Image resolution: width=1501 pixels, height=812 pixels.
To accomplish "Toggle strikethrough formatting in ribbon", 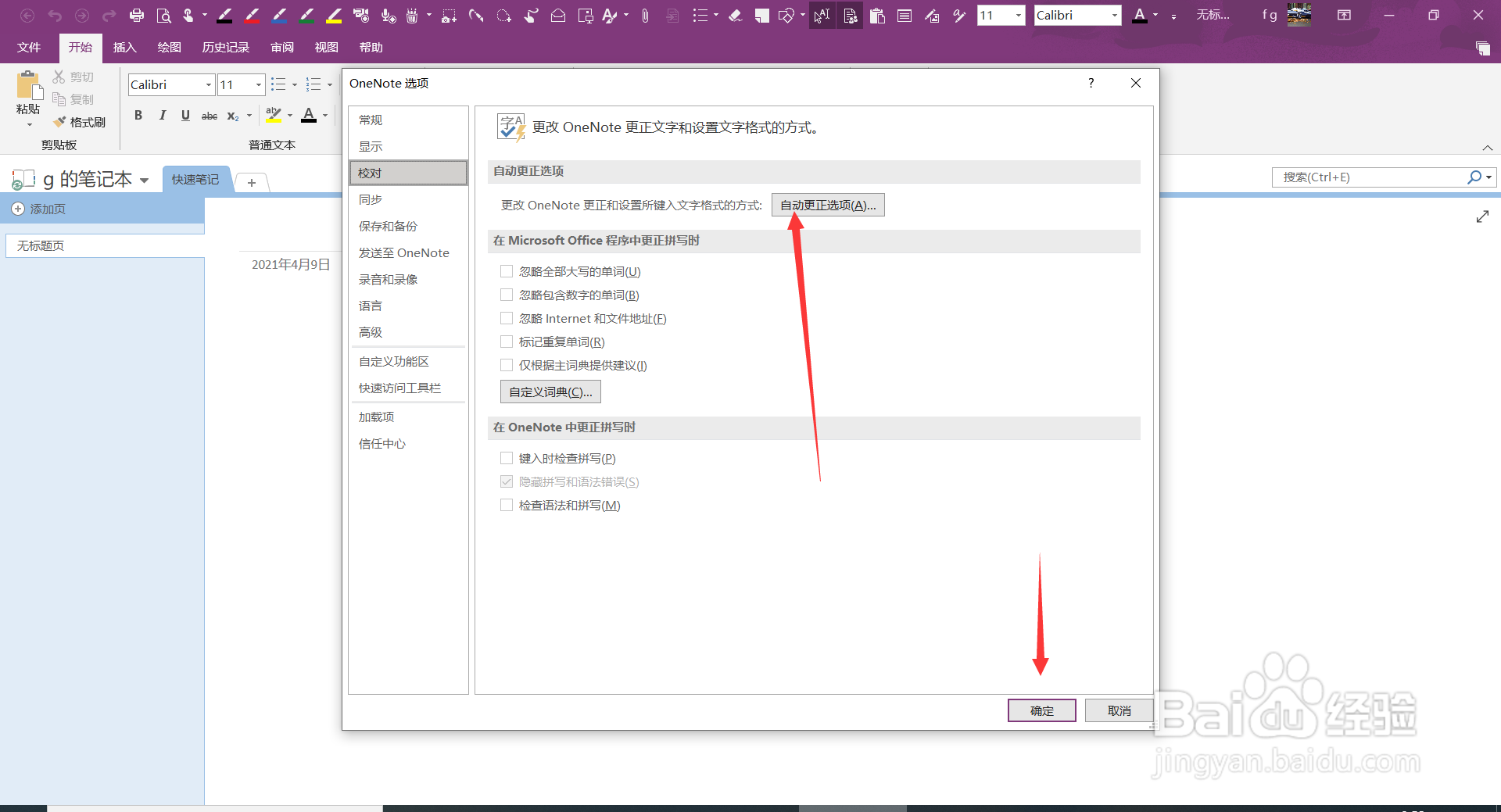I will pos(210,116).
